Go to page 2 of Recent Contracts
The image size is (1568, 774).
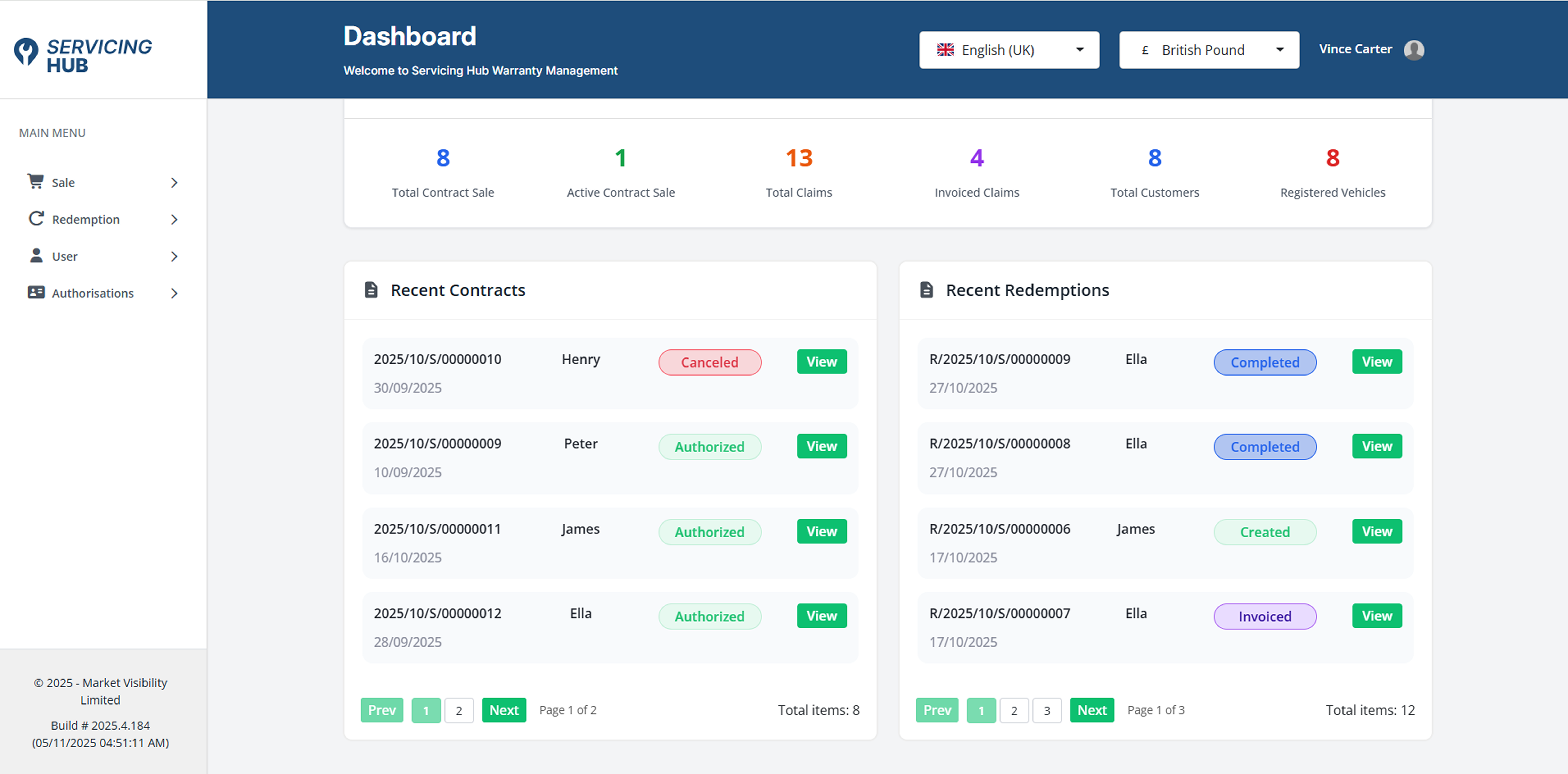click(459, 710)
